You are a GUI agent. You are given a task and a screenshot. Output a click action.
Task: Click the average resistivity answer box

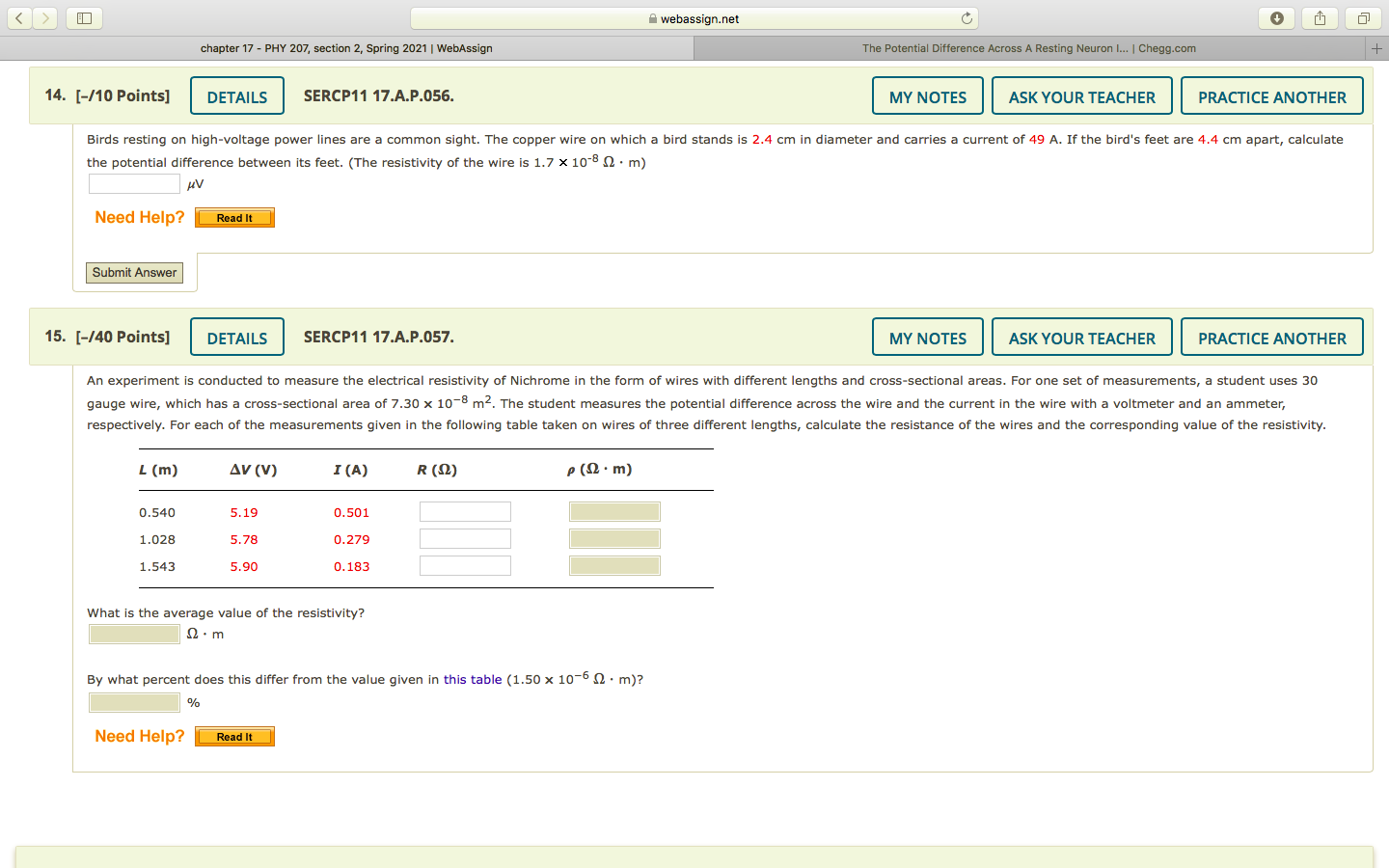pos(134,634)
